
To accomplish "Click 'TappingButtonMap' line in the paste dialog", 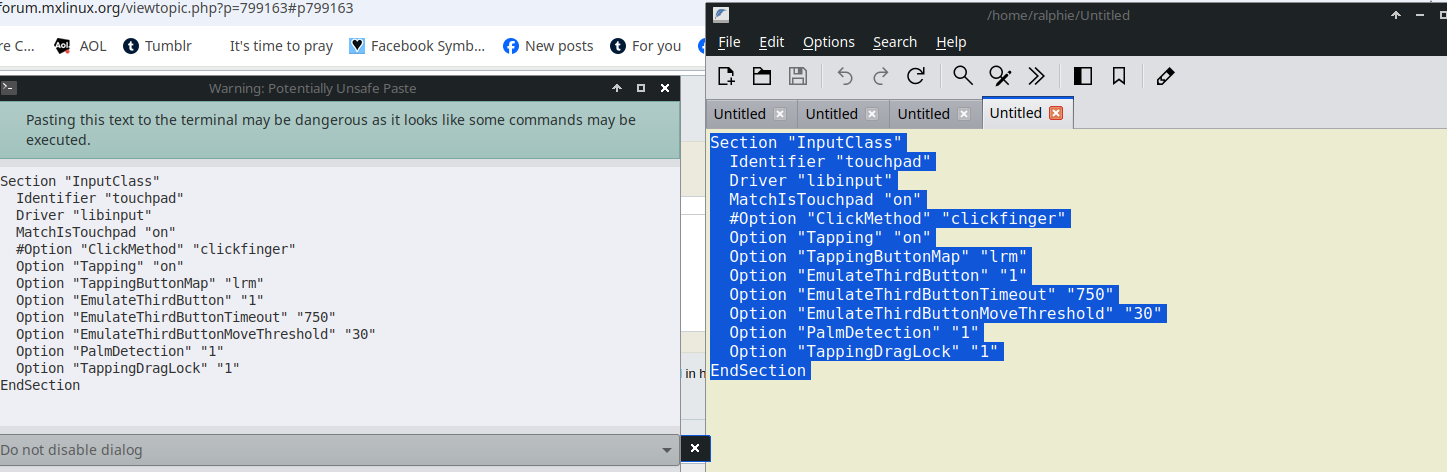I will tap(139, 283).
